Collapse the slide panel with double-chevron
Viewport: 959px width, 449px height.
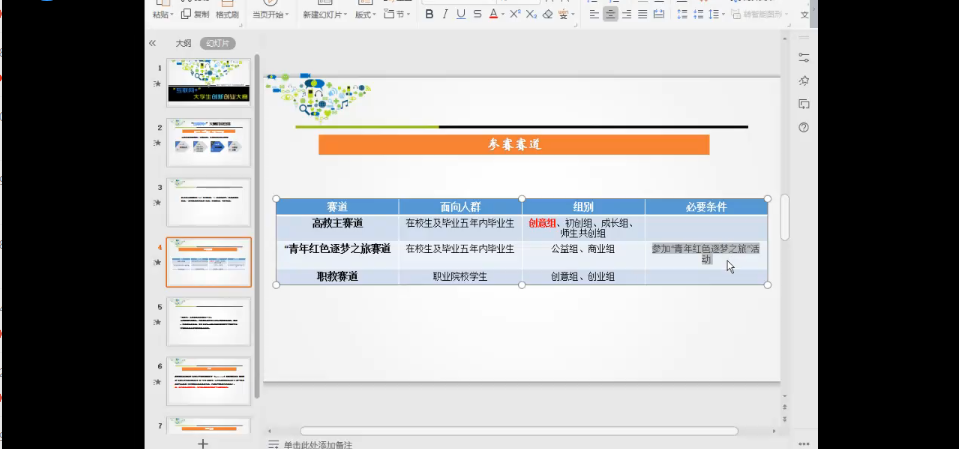tap(153, 44)
